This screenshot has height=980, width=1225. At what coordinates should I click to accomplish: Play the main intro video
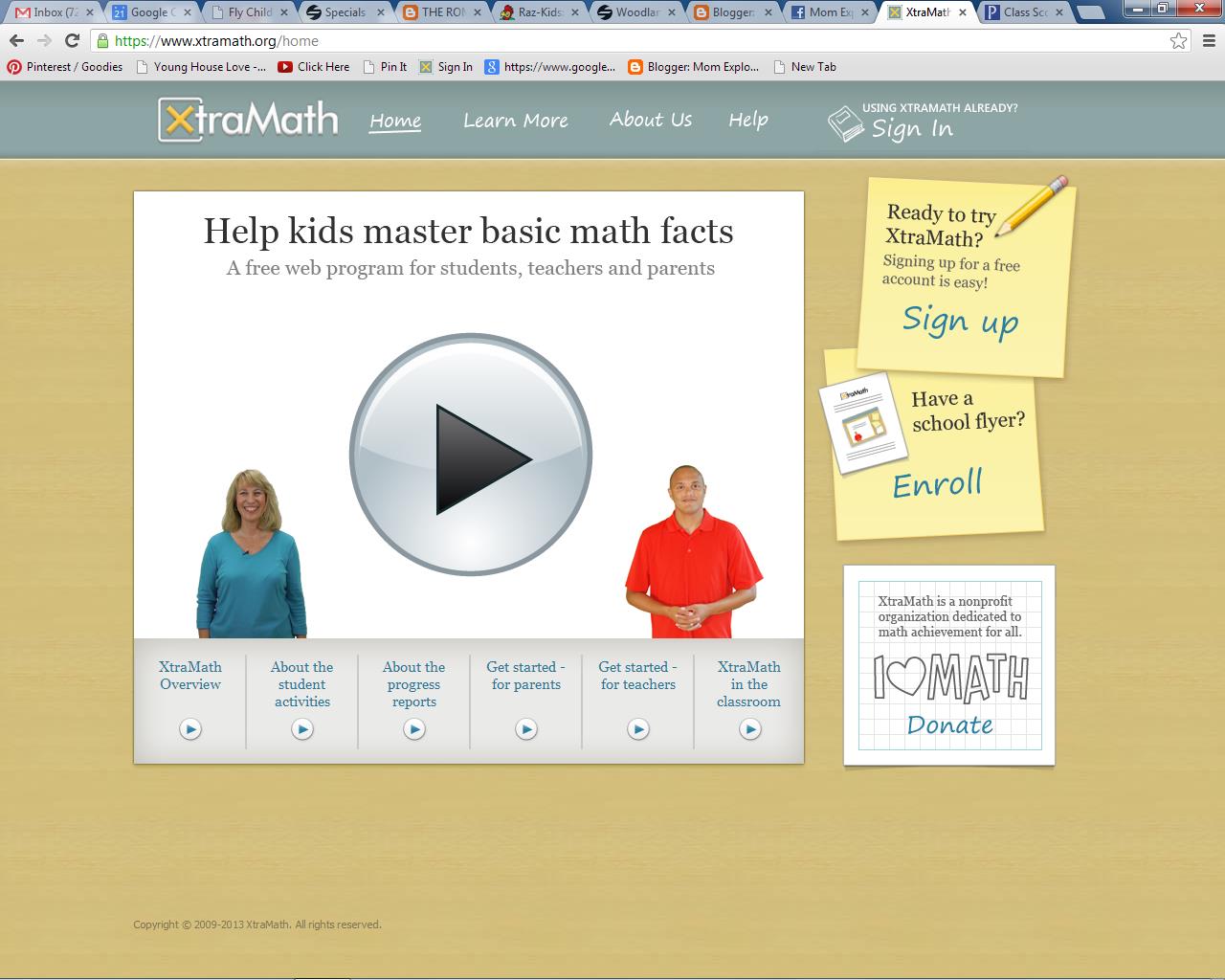(471, 455)
